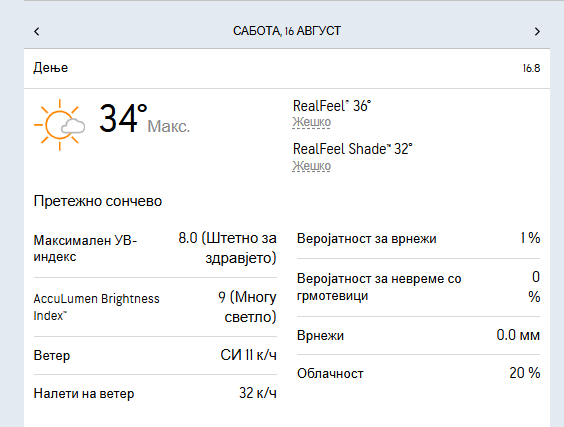
Task: Select the Облачност 20 % row
Action: point(418,373)
